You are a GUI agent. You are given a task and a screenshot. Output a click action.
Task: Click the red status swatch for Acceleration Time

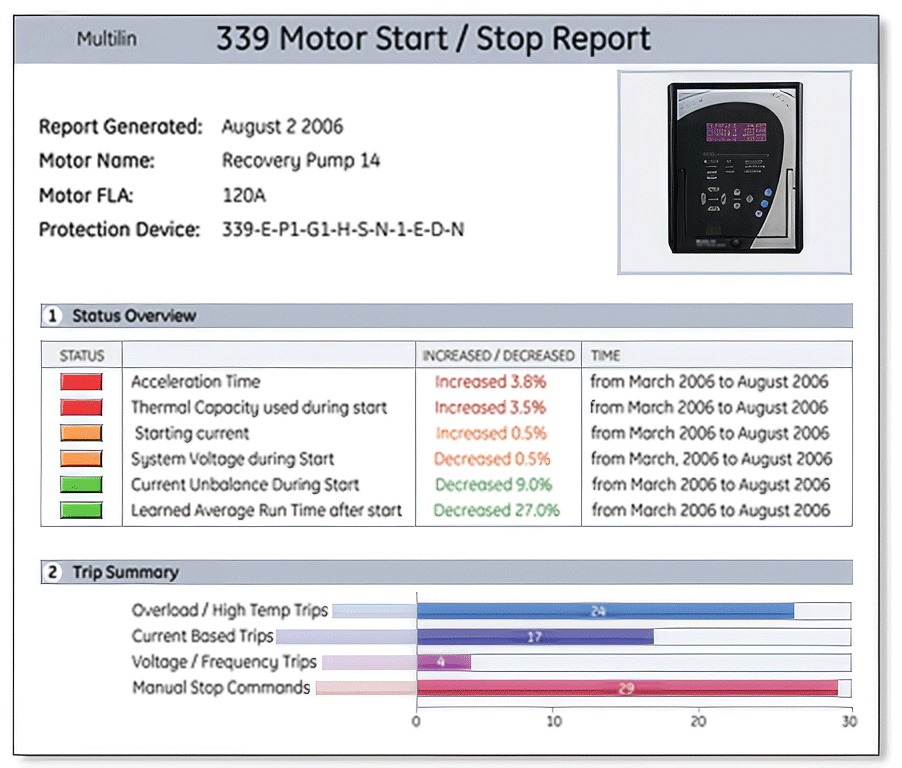pyautogui.click(x=81, y=382)
